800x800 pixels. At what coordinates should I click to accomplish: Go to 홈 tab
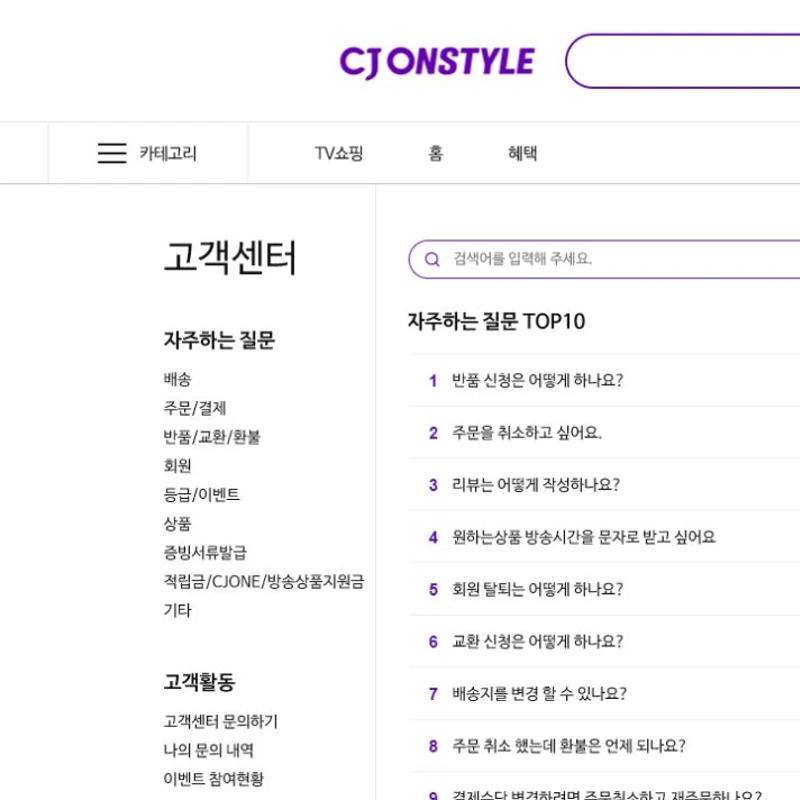435,153
